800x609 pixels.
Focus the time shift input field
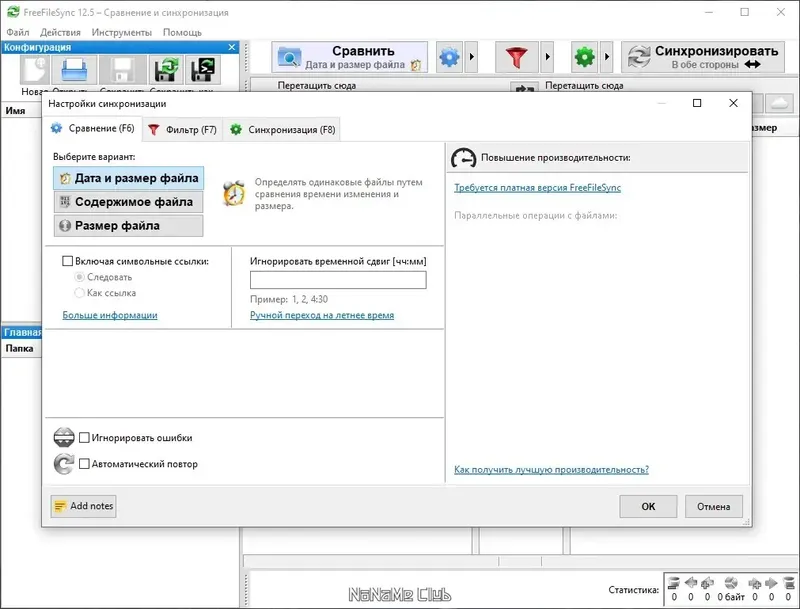tap(338, 280)
